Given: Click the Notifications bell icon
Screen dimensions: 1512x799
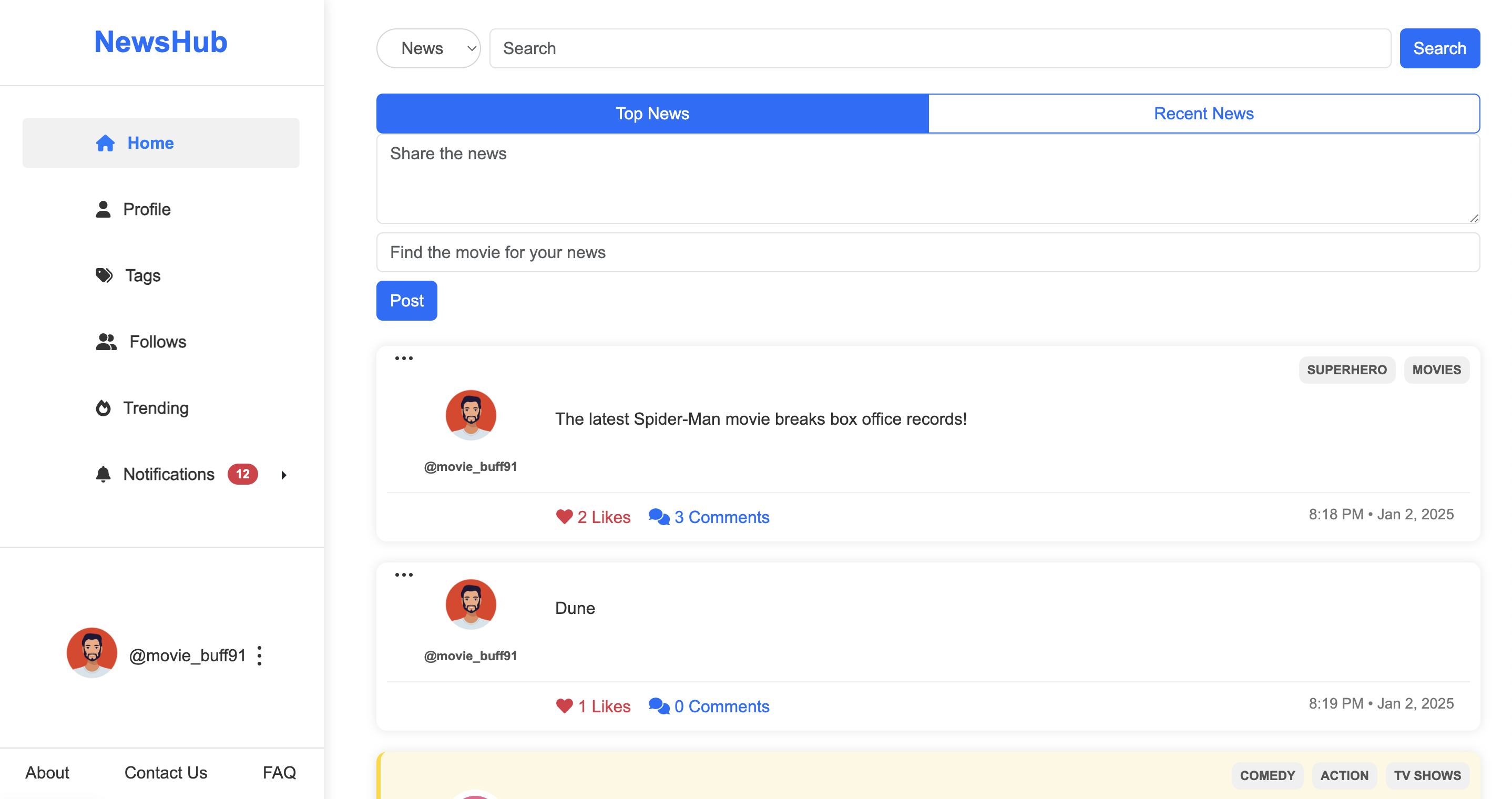Looking at the screenshot, I should [x=103, y=474].
